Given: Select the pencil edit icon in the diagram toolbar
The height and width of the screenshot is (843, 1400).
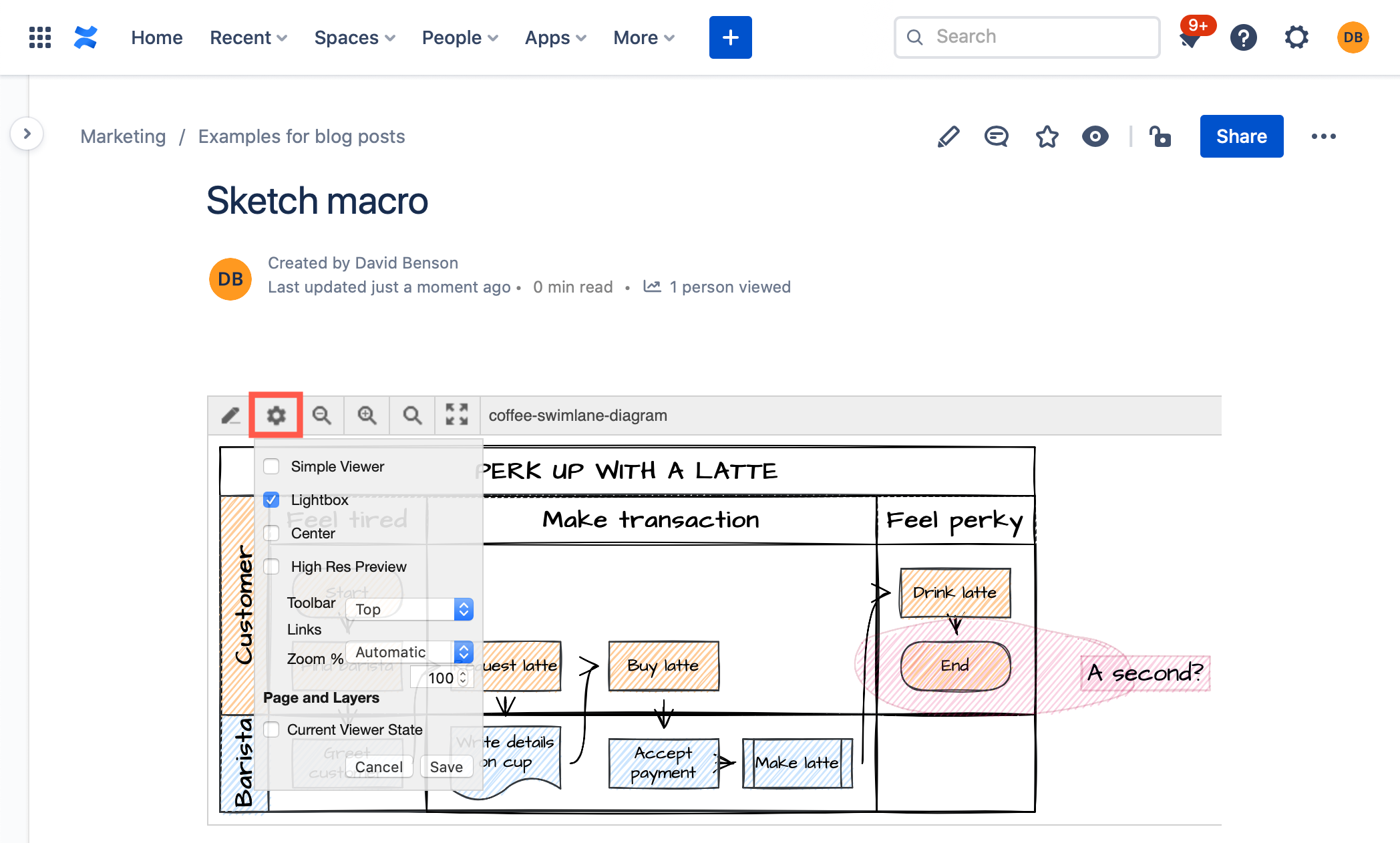Looking at the screenshot, I should 230,415.
